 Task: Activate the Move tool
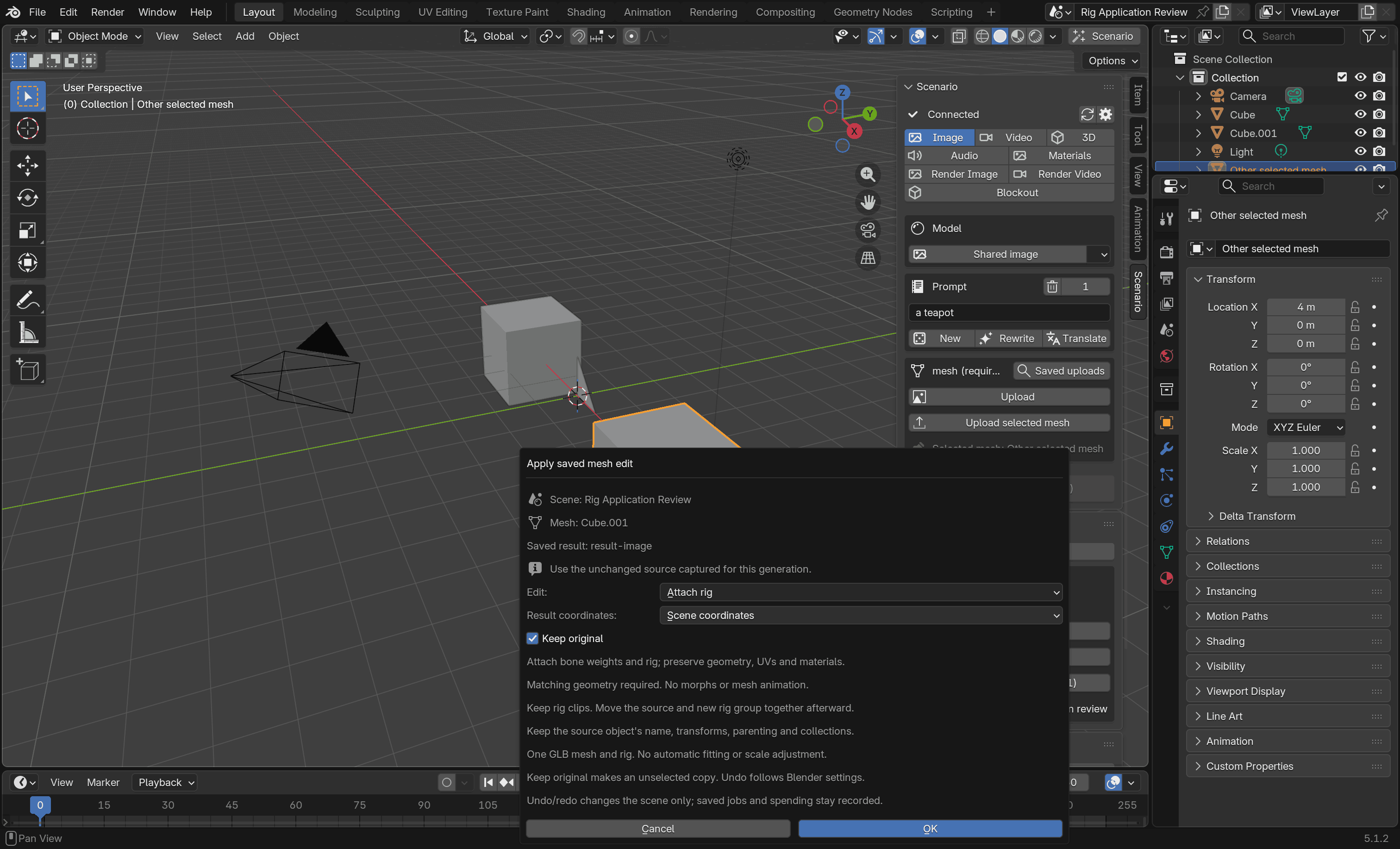(27, 165)
